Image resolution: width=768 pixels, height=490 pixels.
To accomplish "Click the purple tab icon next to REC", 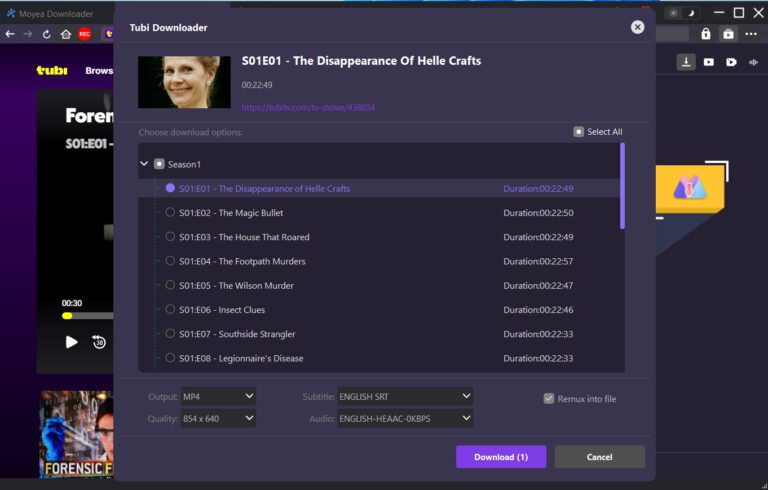I will coord(108,34).
